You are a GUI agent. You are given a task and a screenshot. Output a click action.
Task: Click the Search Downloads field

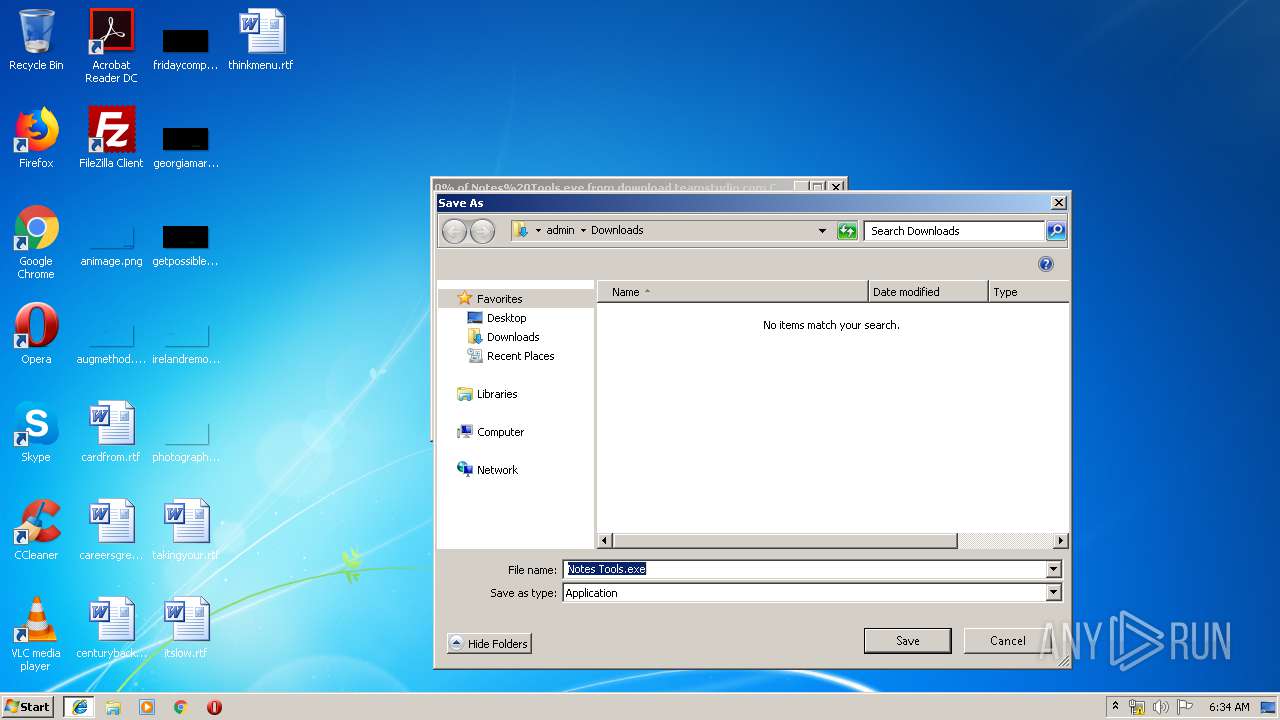(x=955, y=231)
